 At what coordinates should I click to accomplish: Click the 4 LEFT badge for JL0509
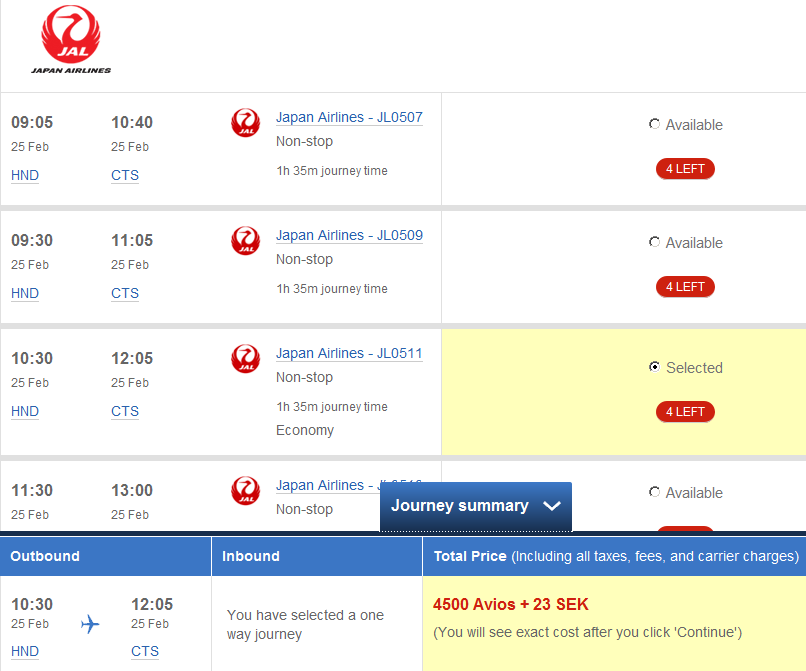tap(685, 287)
